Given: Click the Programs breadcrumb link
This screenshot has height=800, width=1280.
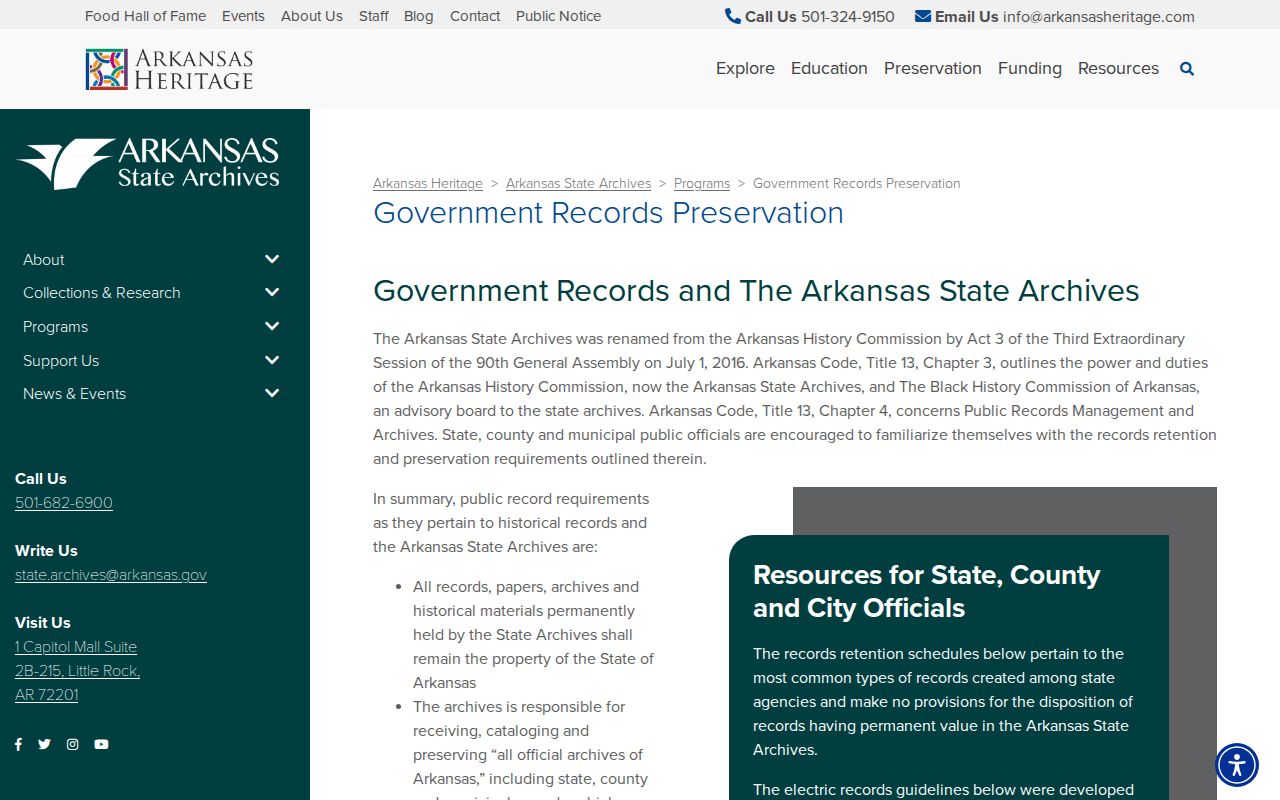Looking at the screenshot, I should click(702, 183).
